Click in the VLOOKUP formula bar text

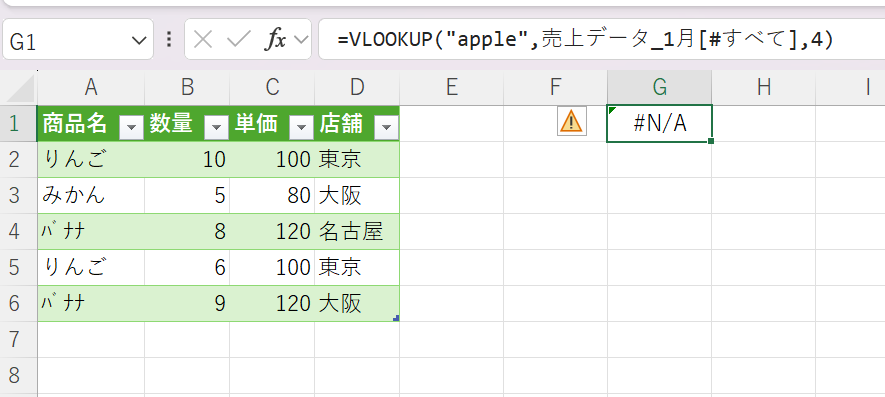point(585,40)
